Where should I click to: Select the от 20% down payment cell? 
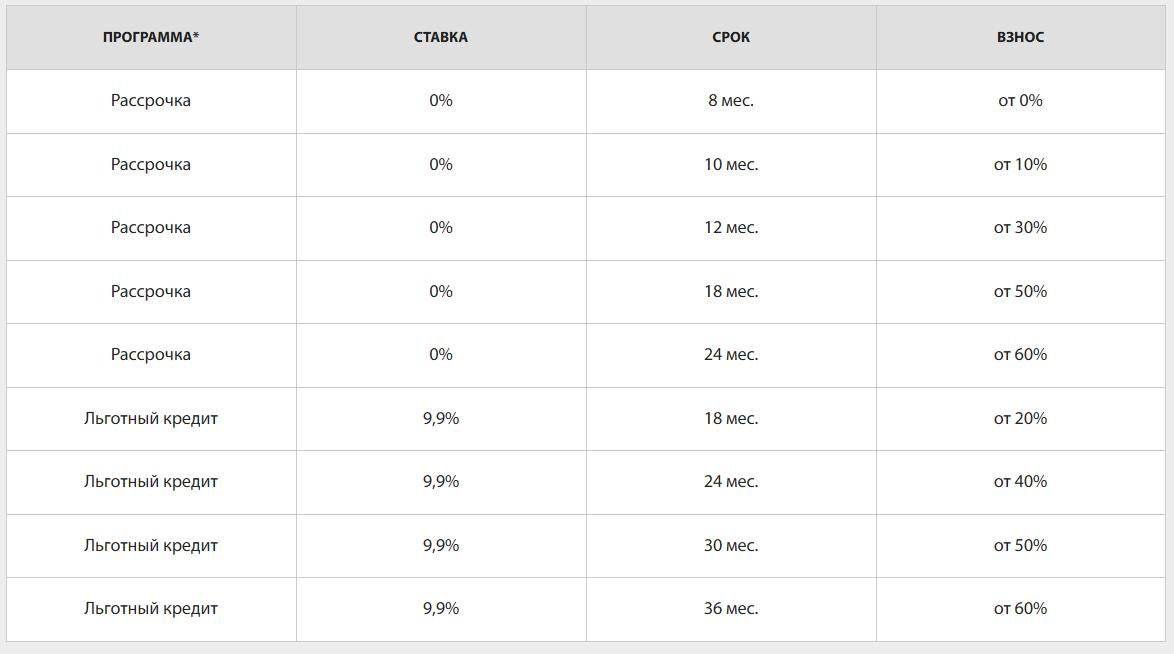[1020, 419]
